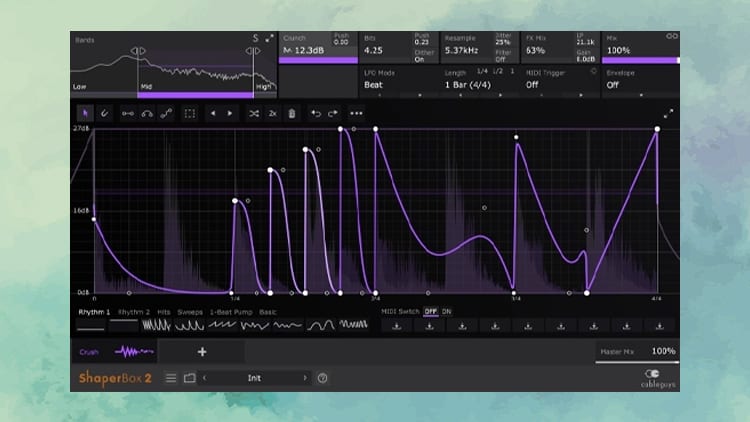This screenshot has width=750, height=422.
Task: Switch to the Rhythm 1 preset tab
Action: 94,312
